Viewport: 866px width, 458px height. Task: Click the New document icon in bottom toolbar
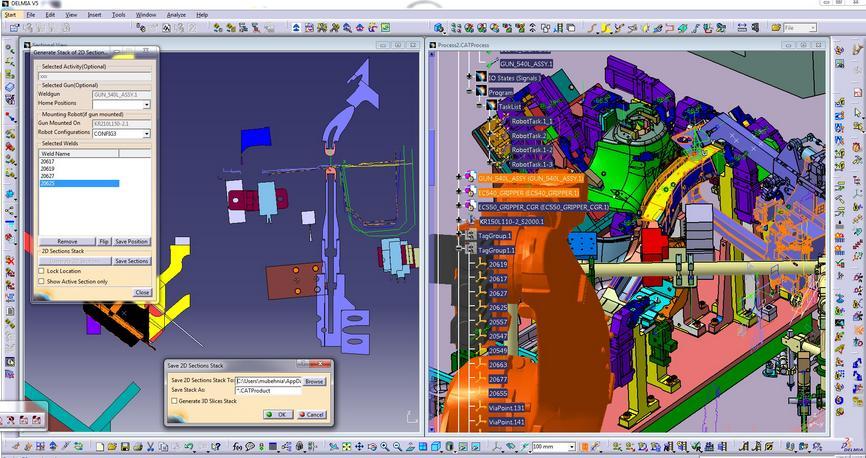coord(100,446)
